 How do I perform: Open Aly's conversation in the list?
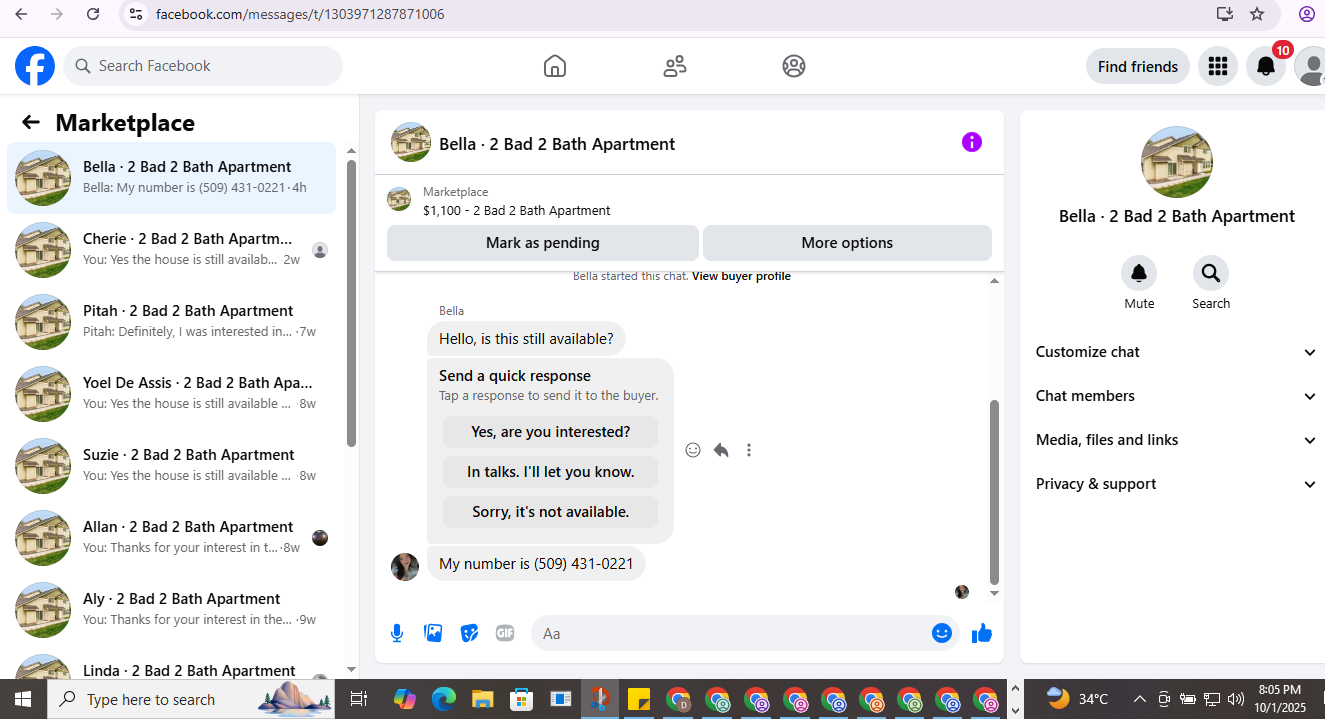pos(172,610)
